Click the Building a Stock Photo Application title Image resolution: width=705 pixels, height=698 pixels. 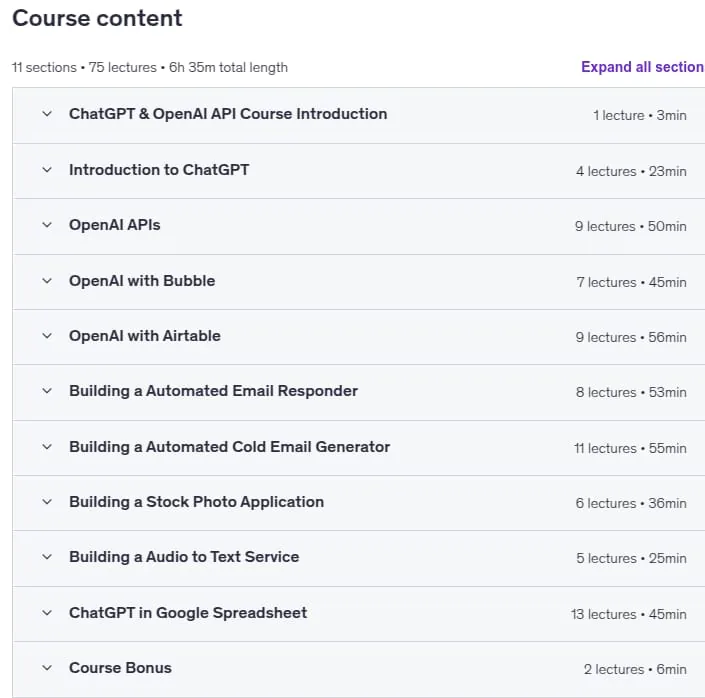pyautogui.click(x=196, y=502)
